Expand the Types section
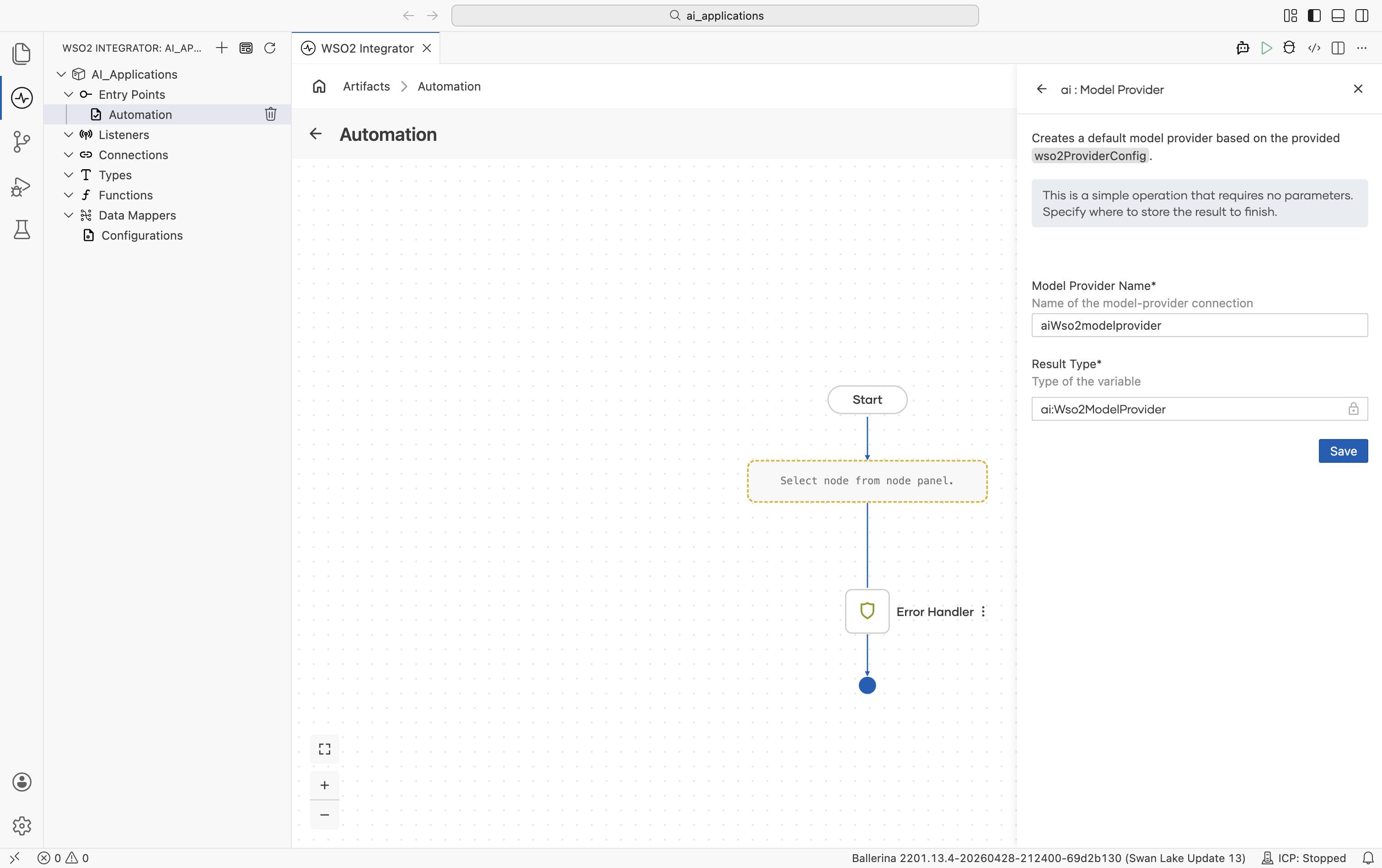The image size is (1382, 868). (x=68, y=175)
